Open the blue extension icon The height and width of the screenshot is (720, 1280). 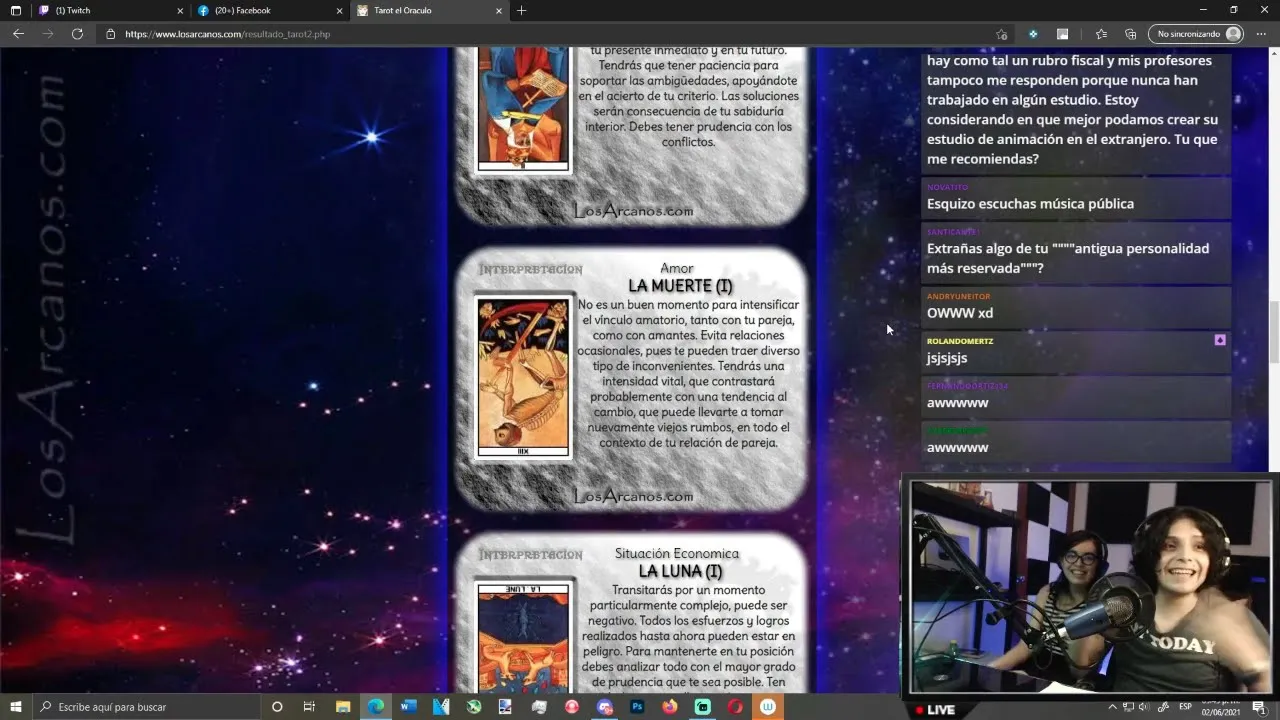[x=1033, y=34]
